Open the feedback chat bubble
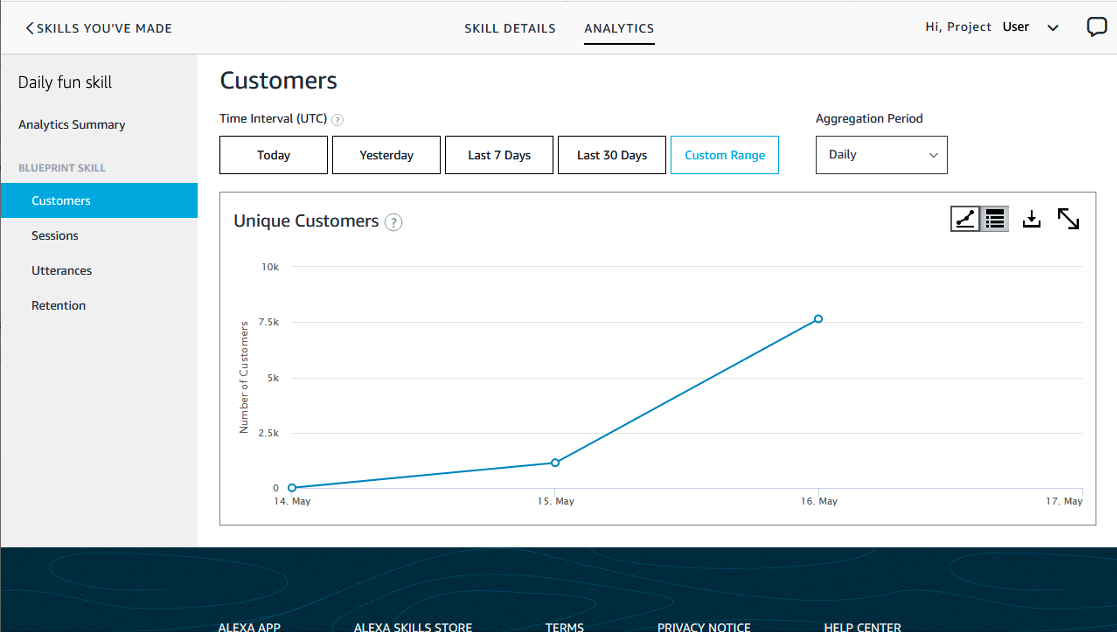 [x=1096, y=27]
